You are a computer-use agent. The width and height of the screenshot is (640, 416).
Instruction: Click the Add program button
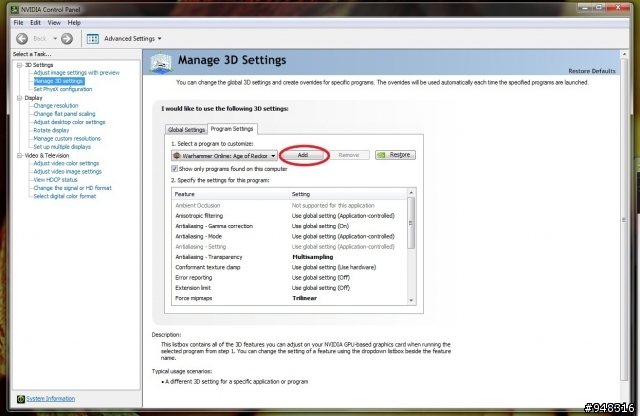point(302,155)
